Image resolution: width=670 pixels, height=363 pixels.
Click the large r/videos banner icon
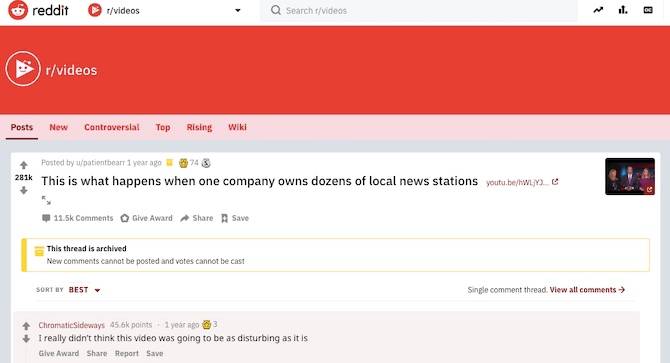pos(23,69)
